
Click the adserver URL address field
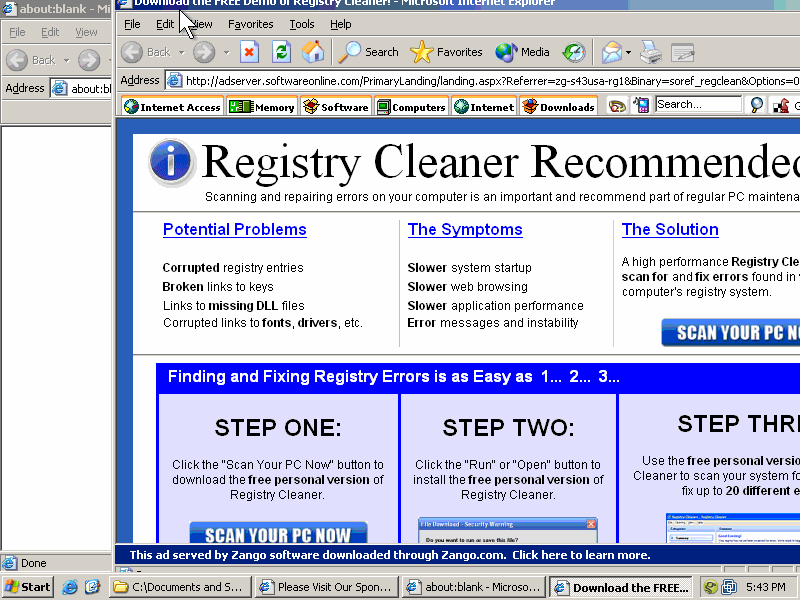[482, 81]
